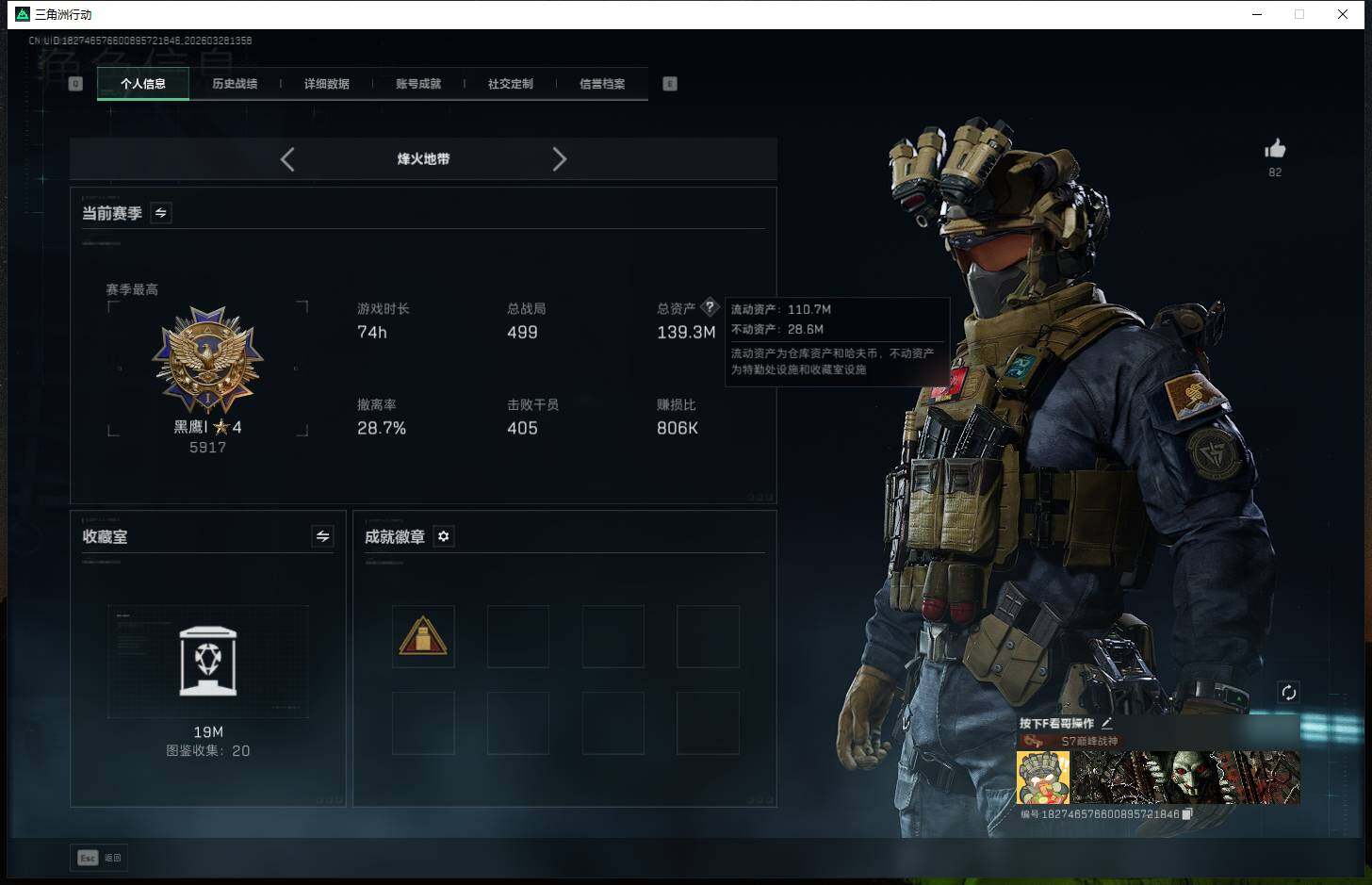1372x885 pixels.
Task: Click the 三角洲行动 app icon in title bar
Action: tap(23, 14)
